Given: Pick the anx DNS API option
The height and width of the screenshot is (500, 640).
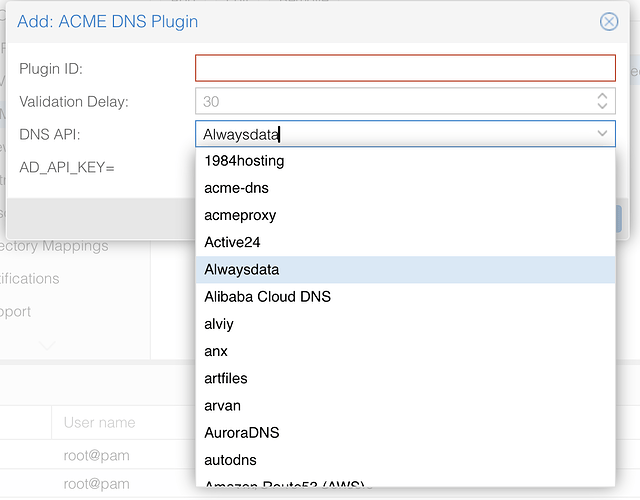Looking at the screenshot, I should coord(405,351).
